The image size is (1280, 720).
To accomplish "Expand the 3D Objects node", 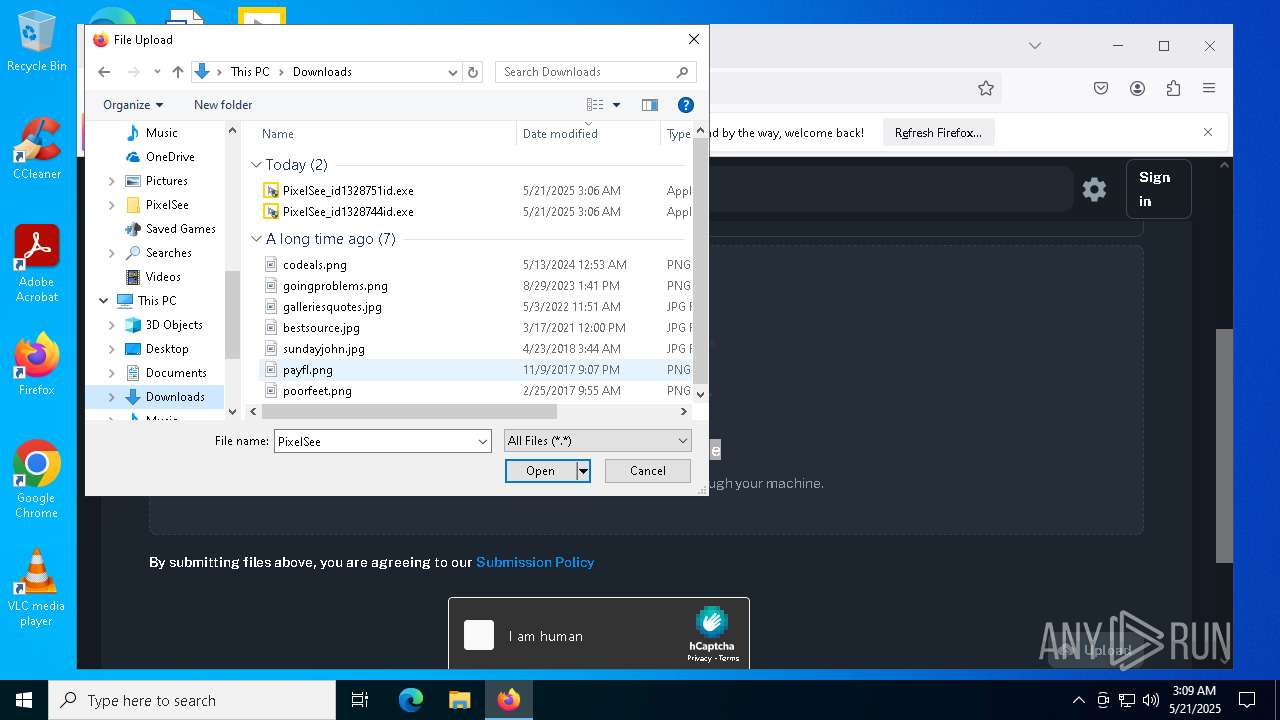I will (x=111, y=325).
